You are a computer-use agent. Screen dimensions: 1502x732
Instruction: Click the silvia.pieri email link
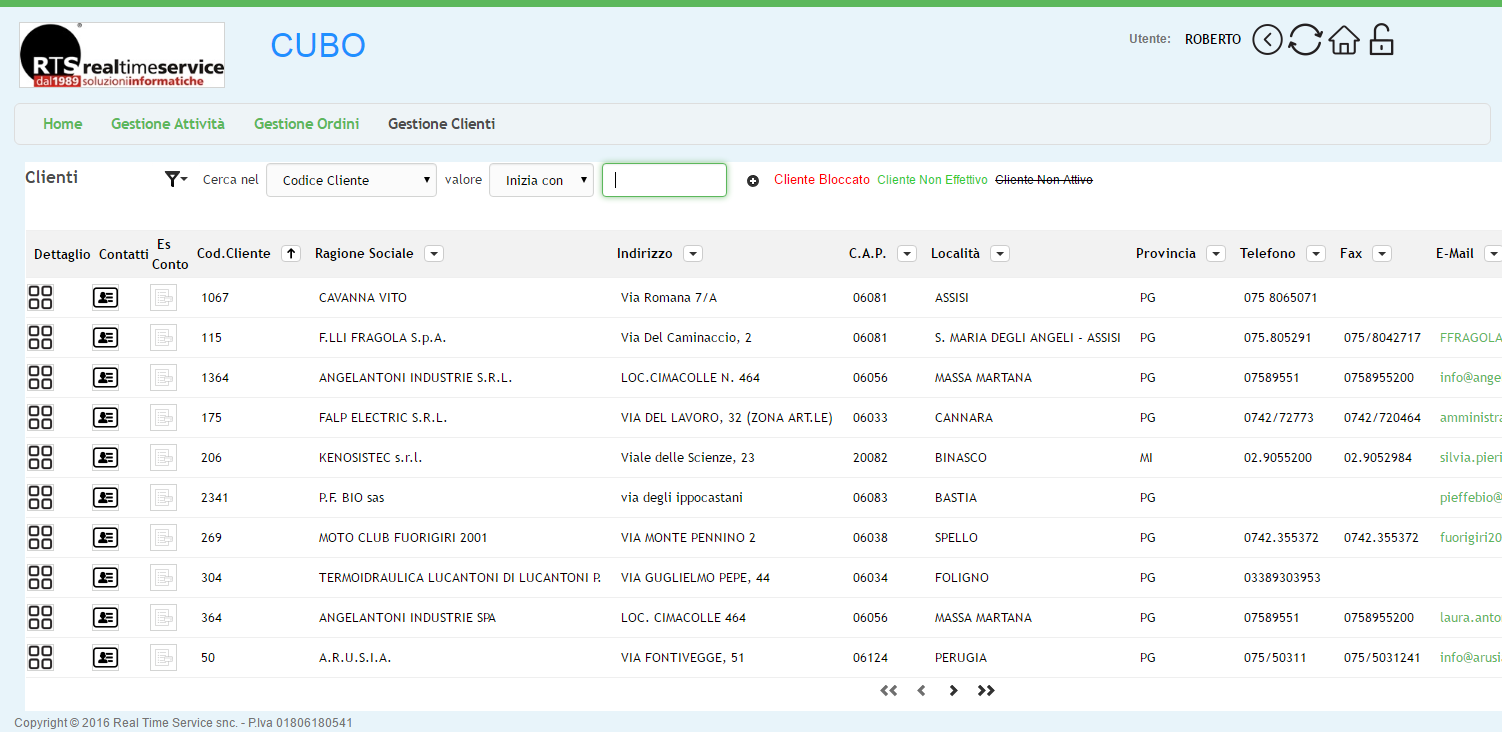[1470, 458]
